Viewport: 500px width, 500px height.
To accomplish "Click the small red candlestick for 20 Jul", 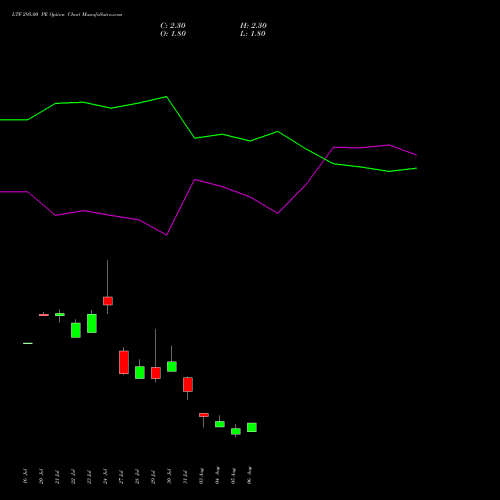I will (44, 315).
